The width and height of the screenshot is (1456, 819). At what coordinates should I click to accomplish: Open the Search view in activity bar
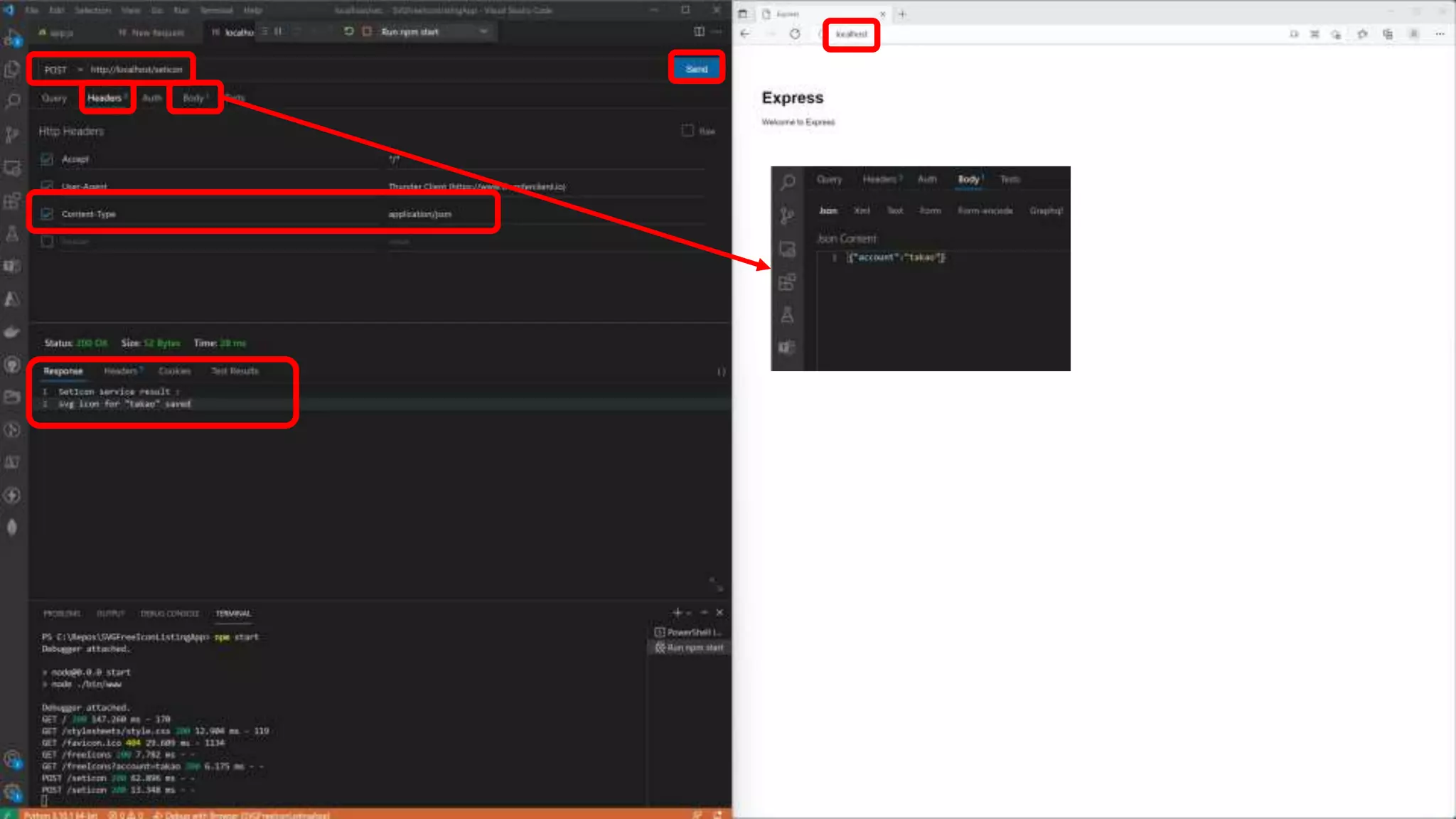12,102
